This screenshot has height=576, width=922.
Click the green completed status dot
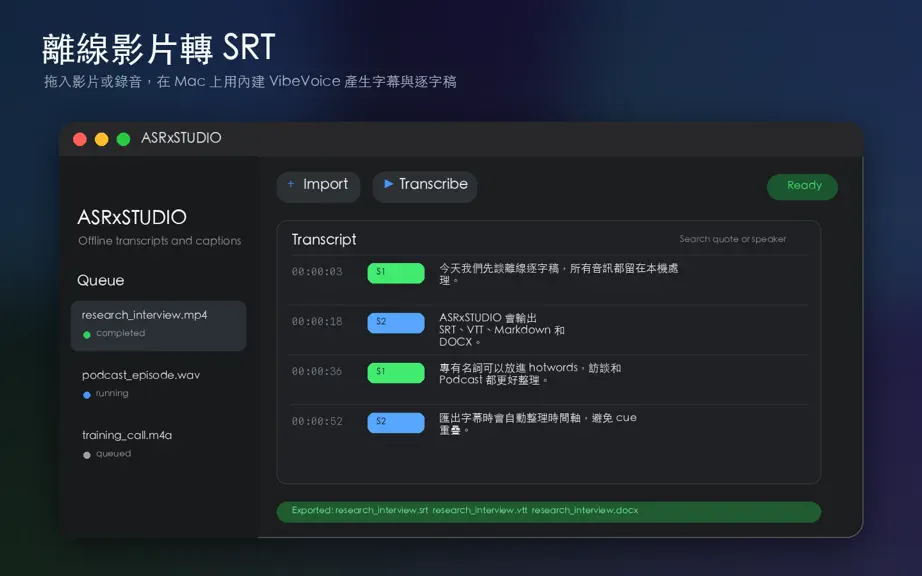87,334
